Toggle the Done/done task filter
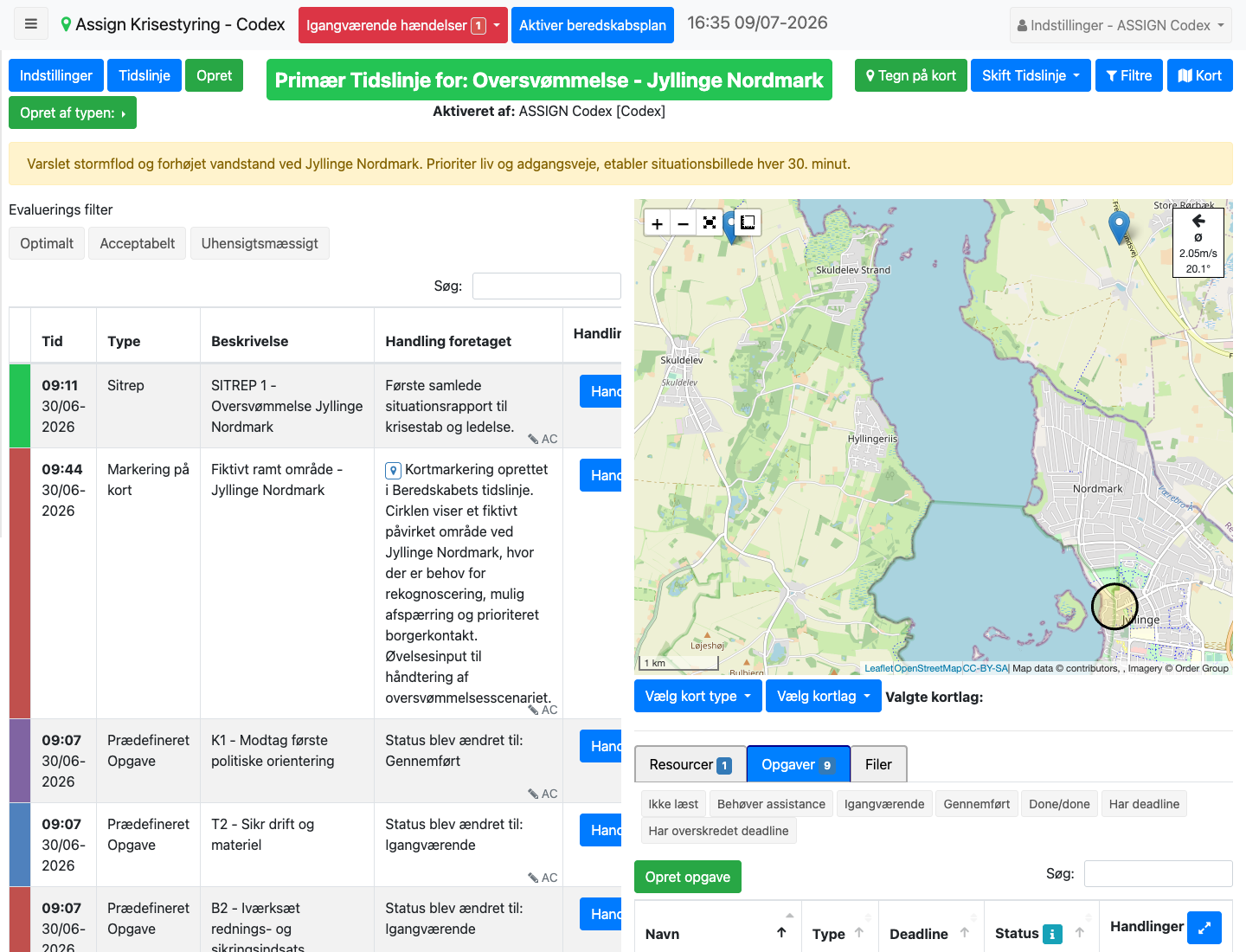Viewport: 1246px width, 952px height. pyautogui.click(x=1060, y=804)
